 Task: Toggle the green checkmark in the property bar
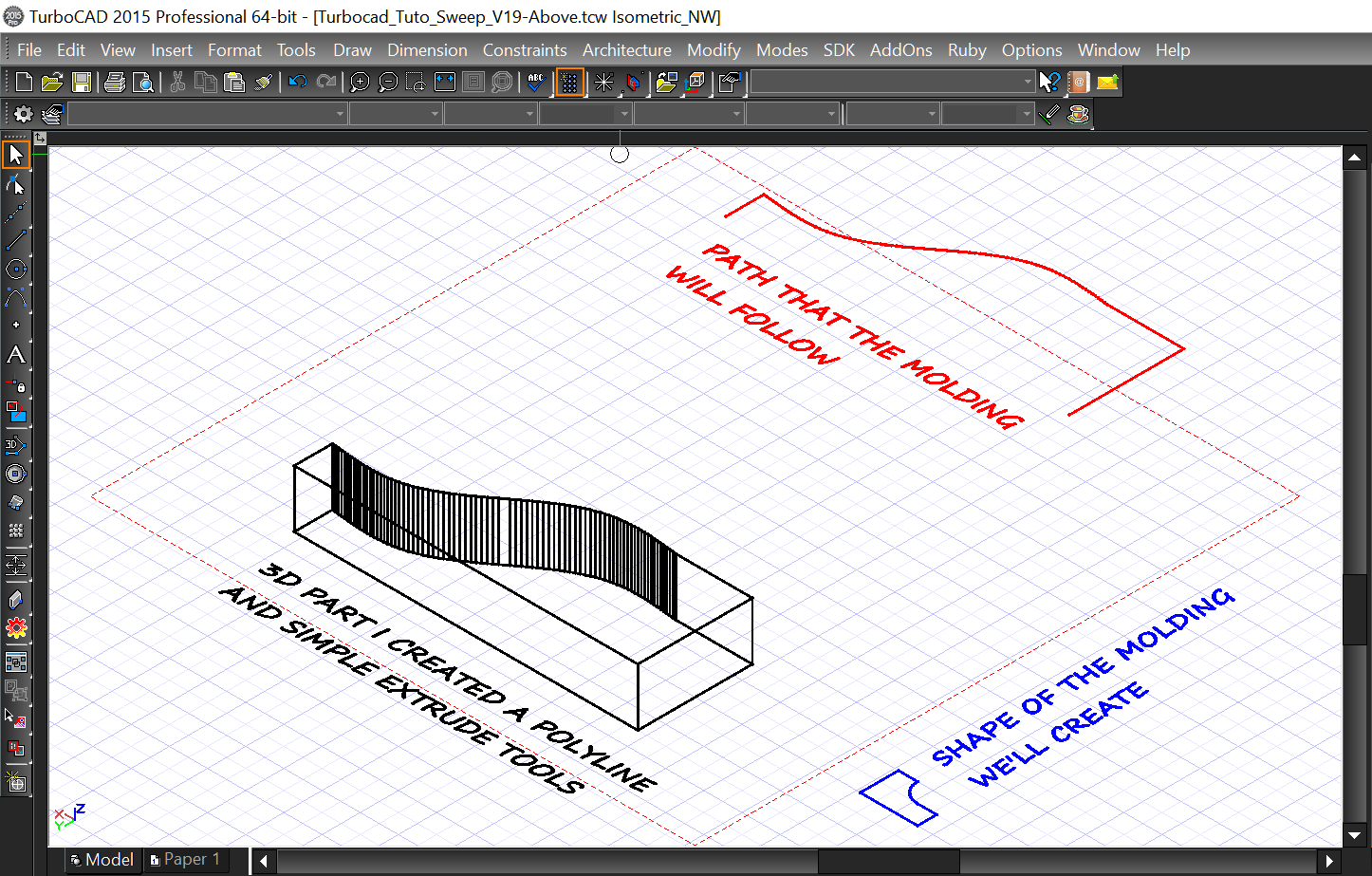coord(1049,113)
